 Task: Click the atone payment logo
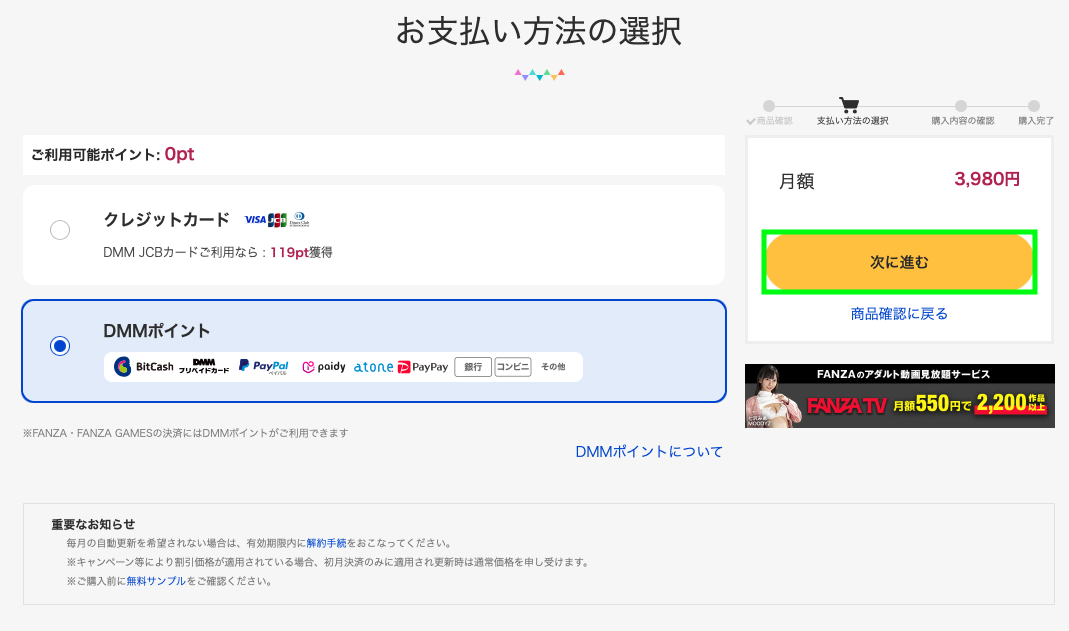coord(373,367)
